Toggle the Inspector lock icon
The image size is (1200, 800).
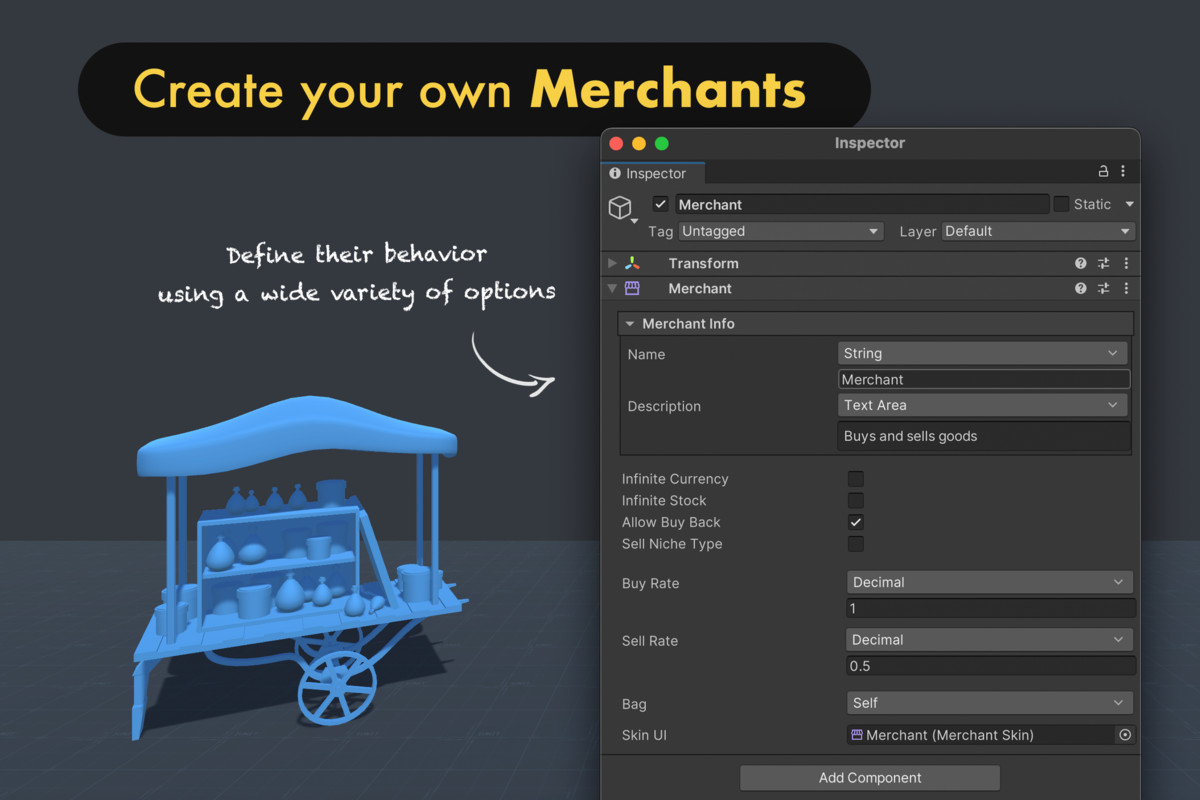click(1103, 171)
